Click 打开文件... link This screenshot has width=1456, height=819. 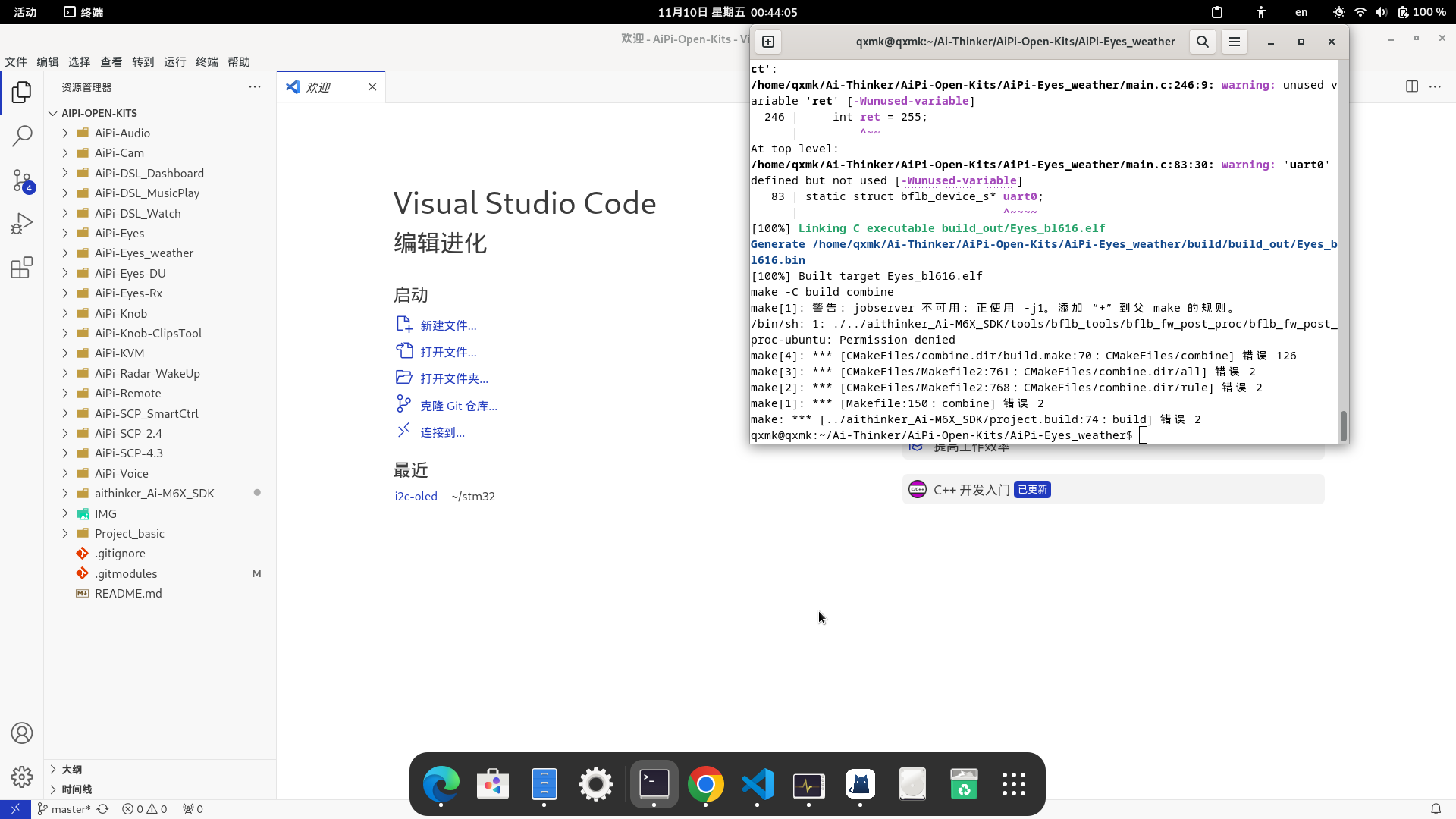pos(448,352)
